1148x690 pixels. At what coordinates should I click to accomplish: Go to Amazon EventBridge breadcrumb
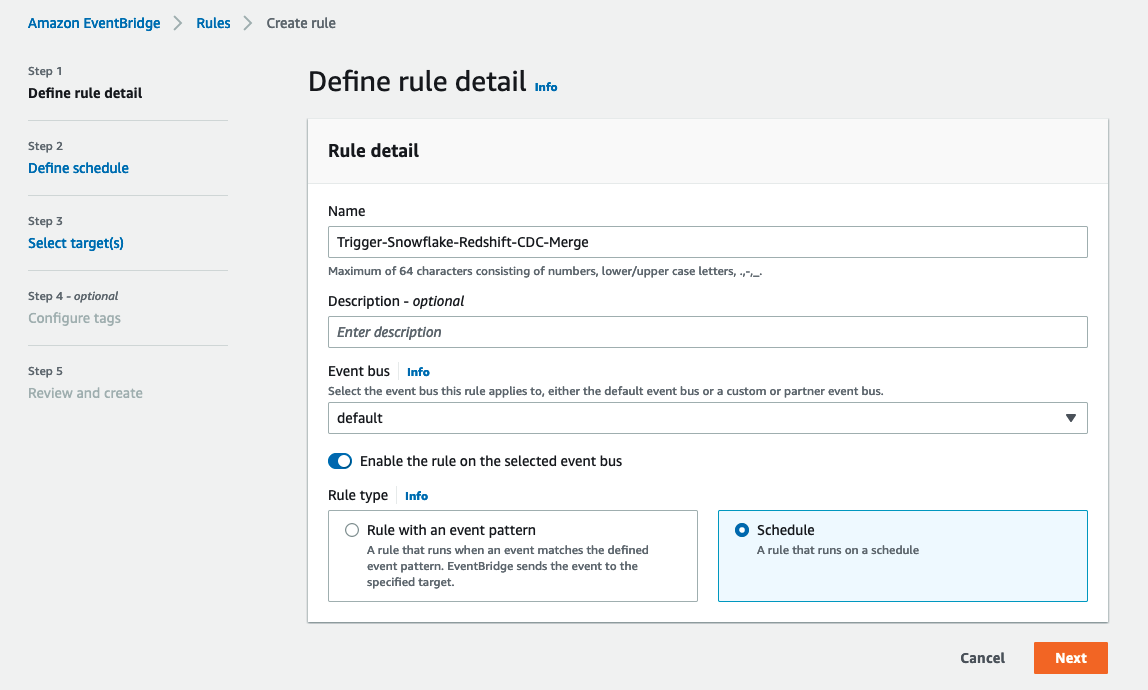tap(94, 23)
